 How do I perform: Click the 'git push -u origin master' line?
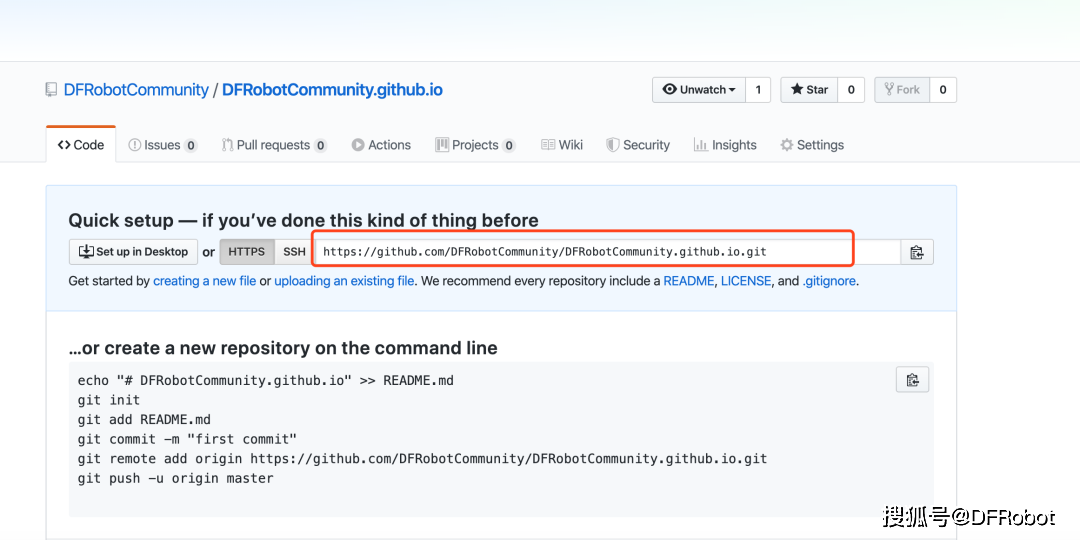pos(176,478)
